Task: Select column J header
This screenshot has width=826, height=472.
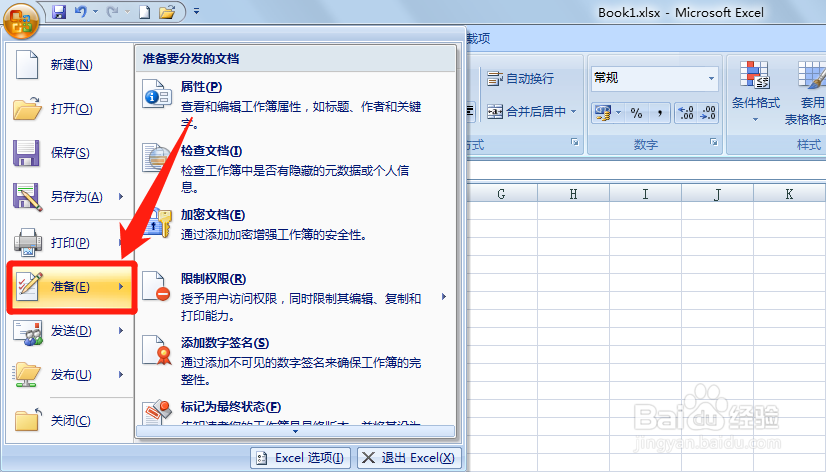Action: tap(717, 194)
